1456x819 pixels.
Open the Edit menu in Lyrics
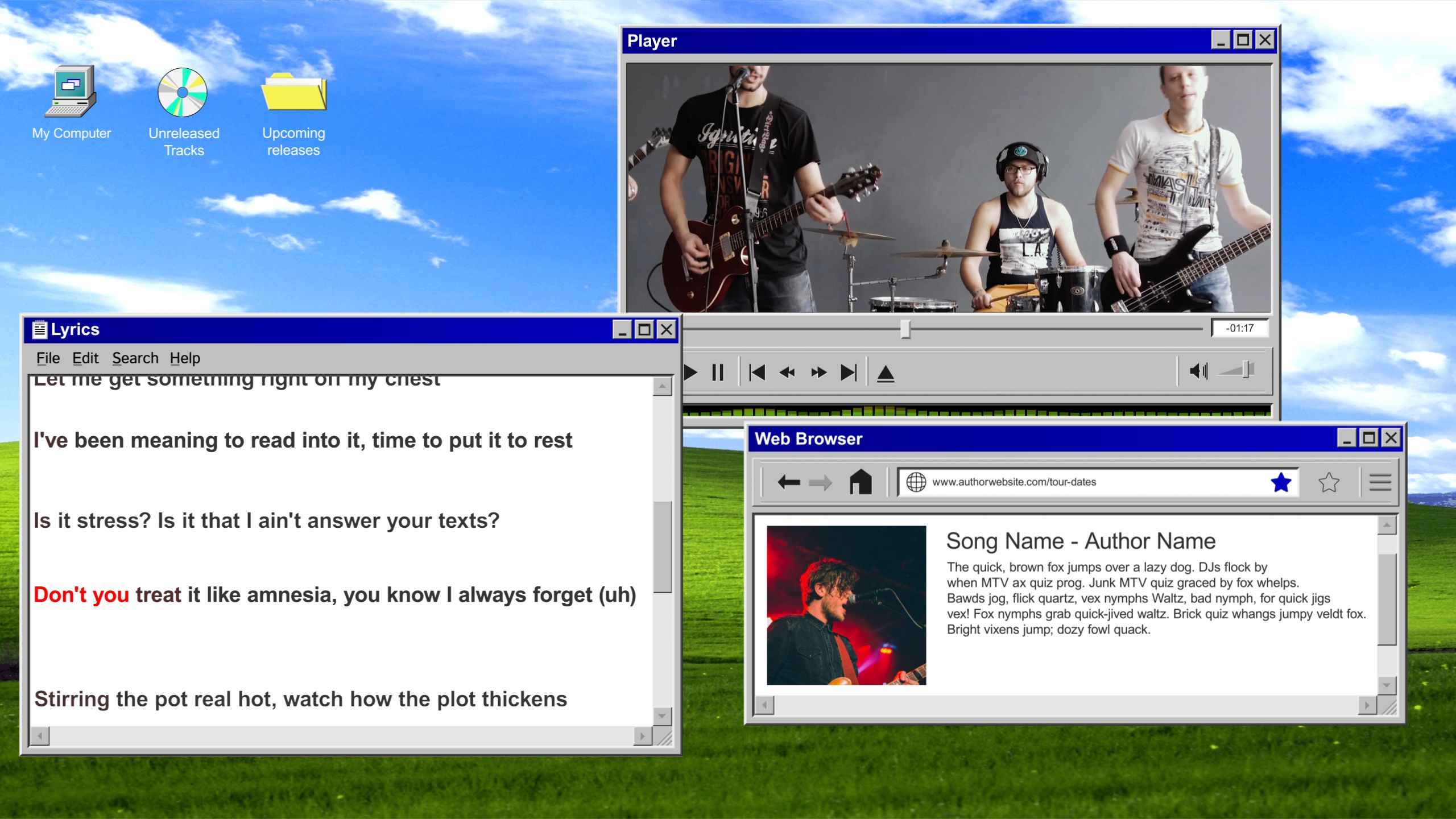click(x=85, y=358)
